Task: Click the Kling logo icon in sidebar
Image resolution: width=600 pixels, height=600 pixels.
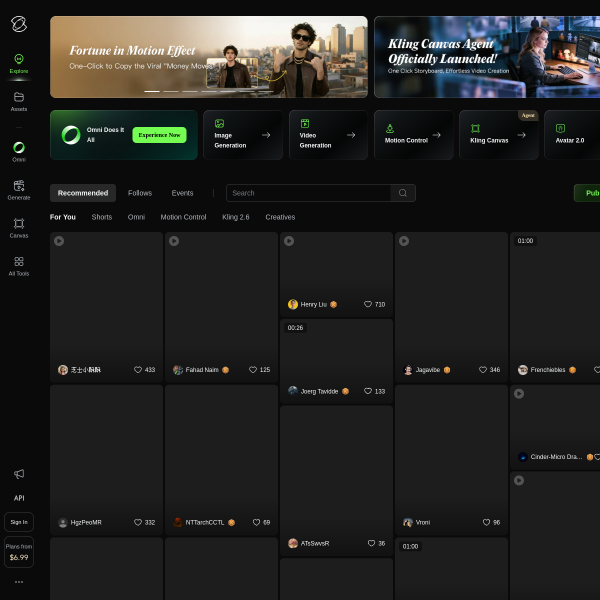Action: [x=19, y=22]
